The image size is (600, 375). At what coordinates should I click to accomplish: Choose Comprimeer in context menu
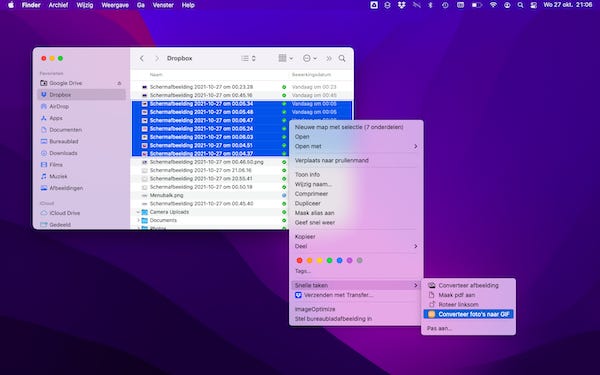[x=356, y=194]
